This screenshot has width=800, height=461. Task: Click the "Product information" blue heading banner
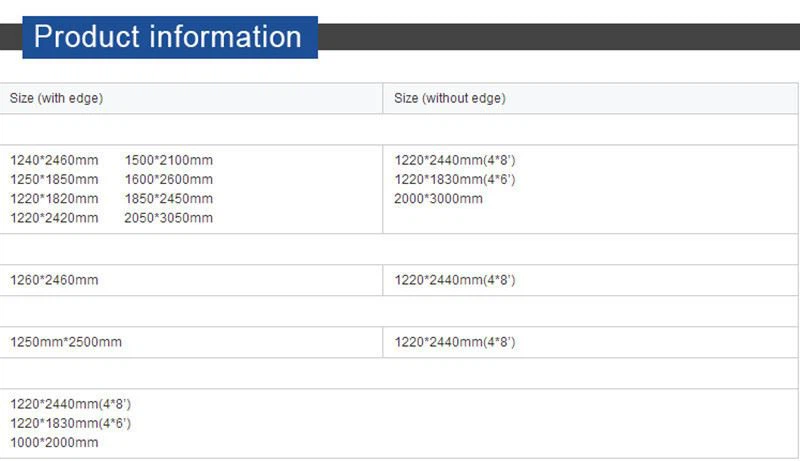pyautogui.click(x=168, y=37)
